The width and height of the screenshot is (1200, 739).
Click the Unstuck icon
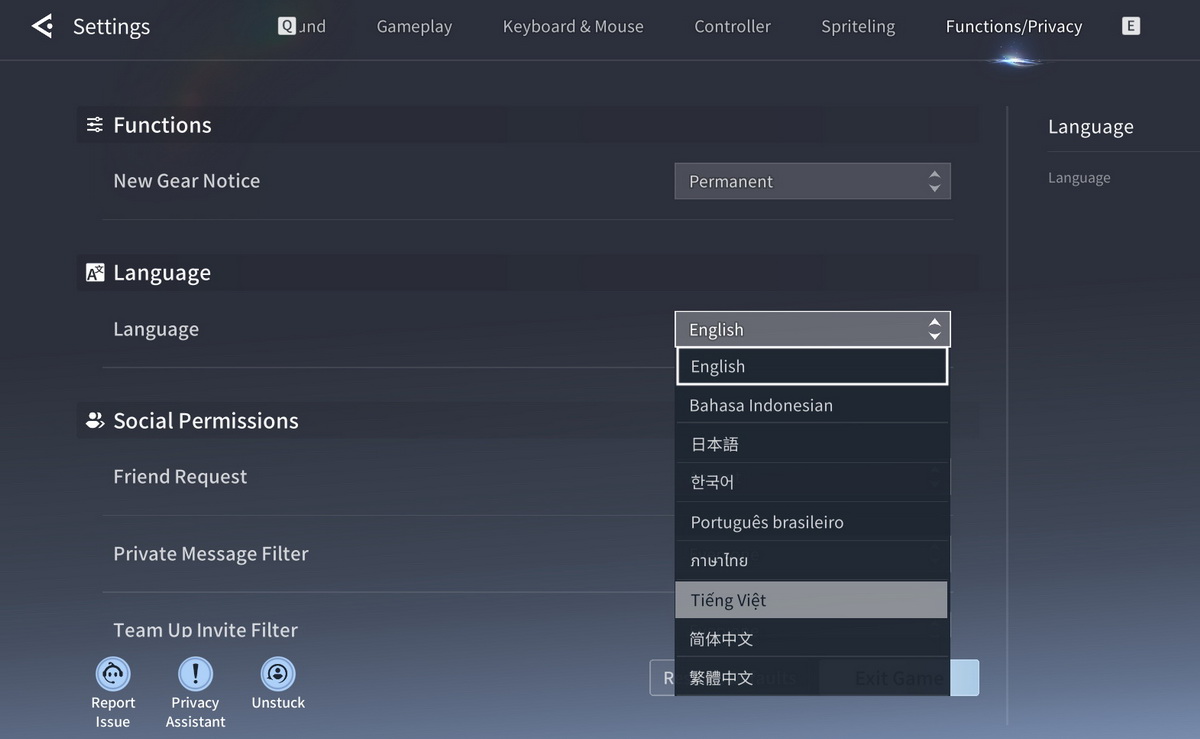pyautogui.click(x=278, y=673)
